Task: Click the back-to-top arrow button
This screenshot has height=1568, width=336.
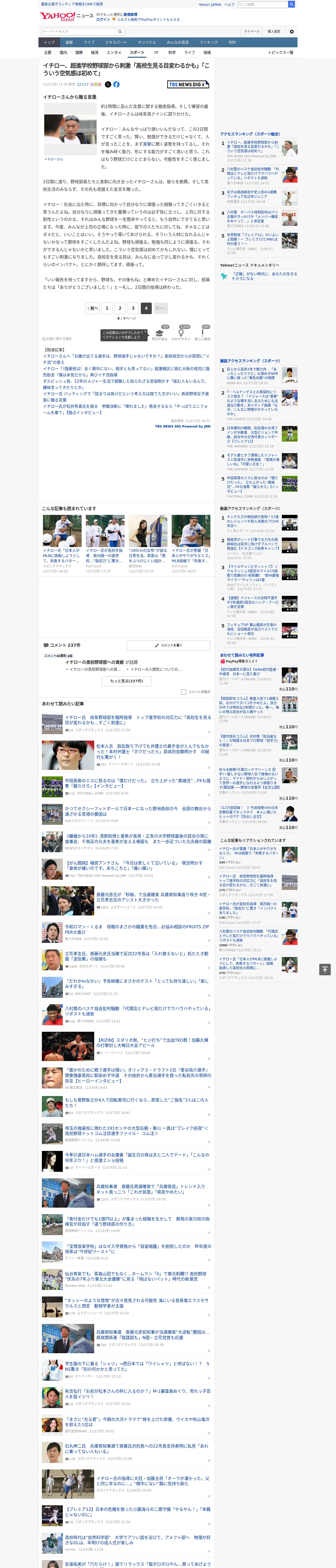Action: 325,969
